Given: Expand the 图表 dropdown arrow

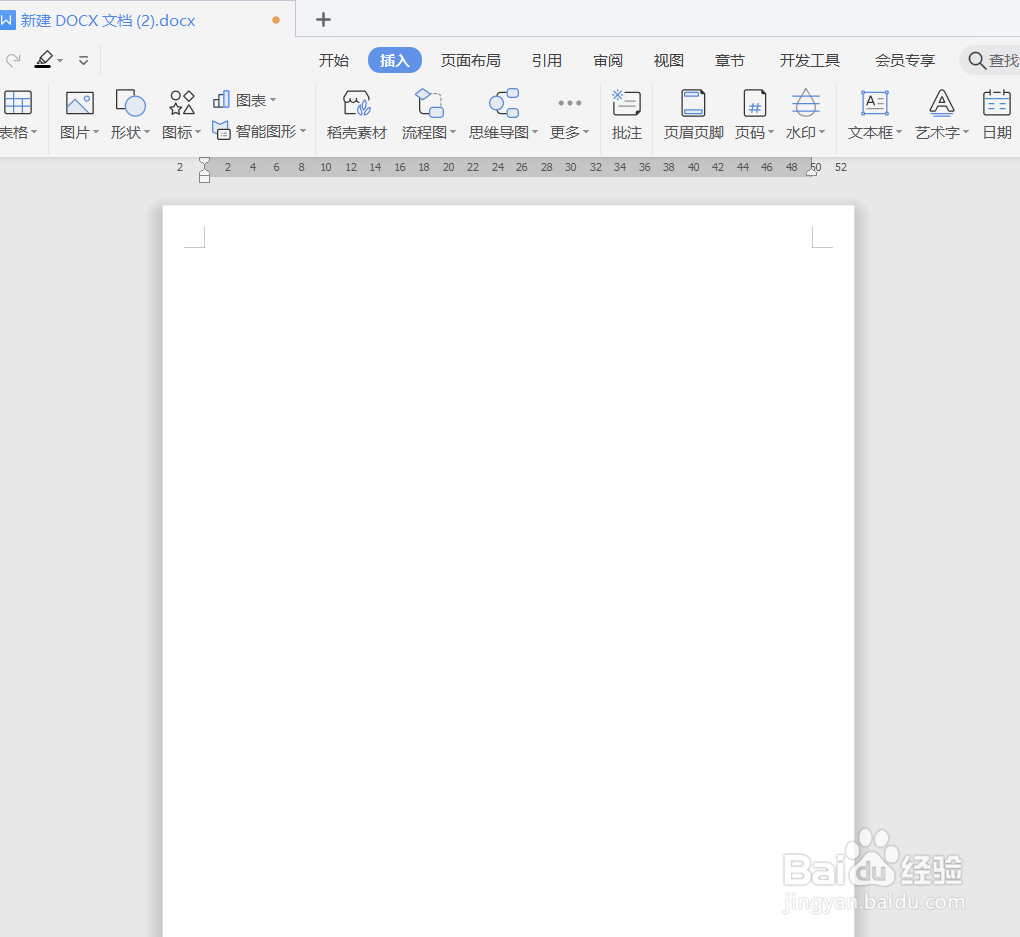Looking at the screenshot, I should 273,100.
